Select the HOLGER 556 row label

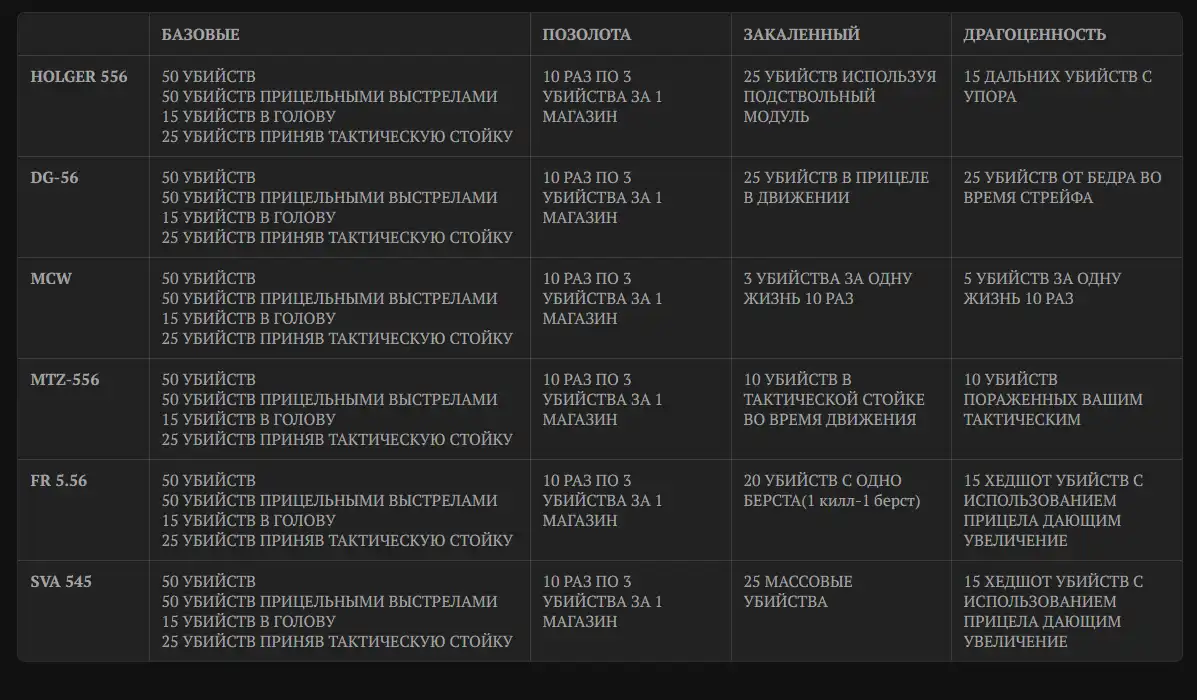(x=79, y=76)
